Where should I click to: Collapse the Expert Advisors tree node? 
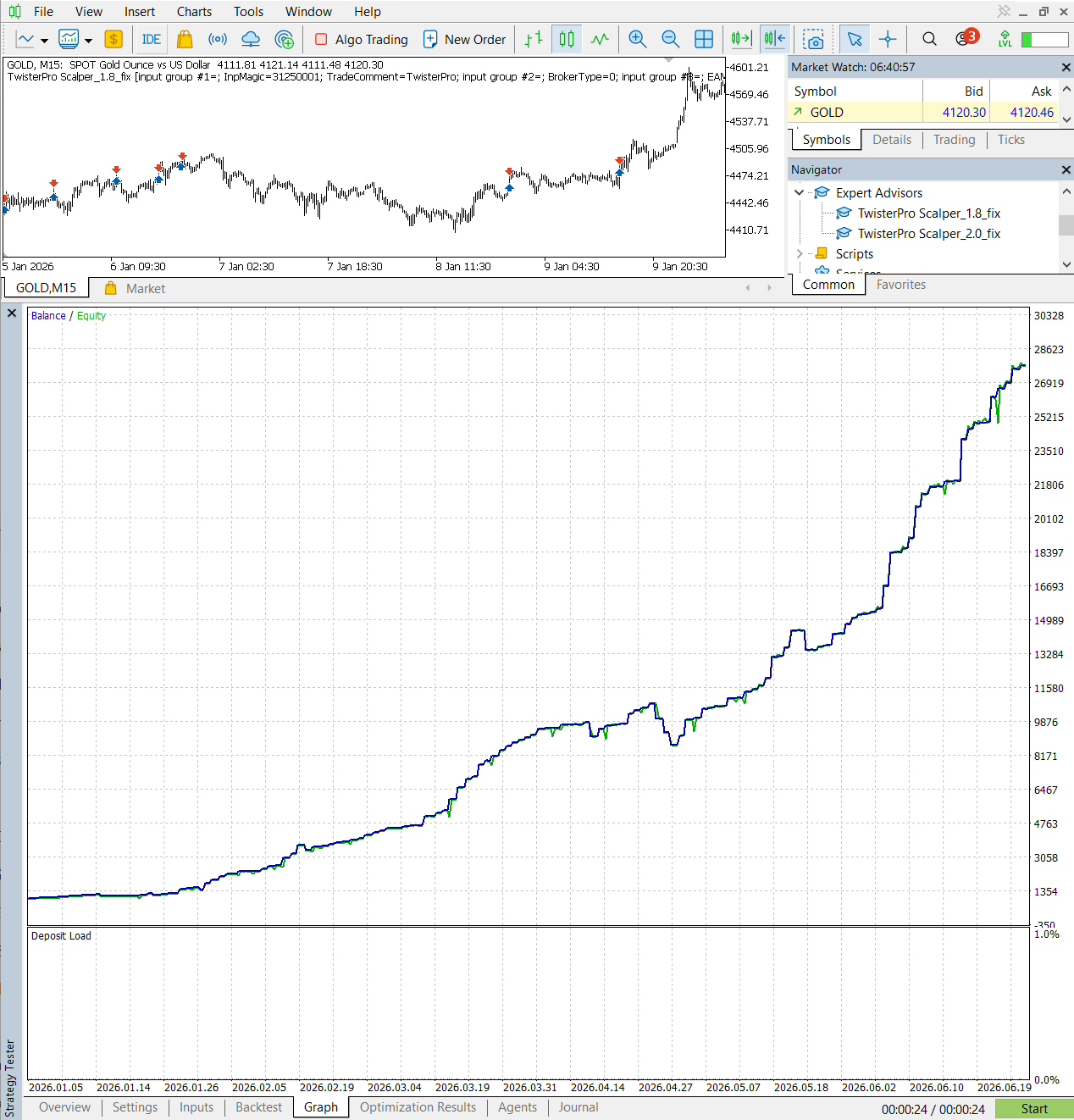799,193
